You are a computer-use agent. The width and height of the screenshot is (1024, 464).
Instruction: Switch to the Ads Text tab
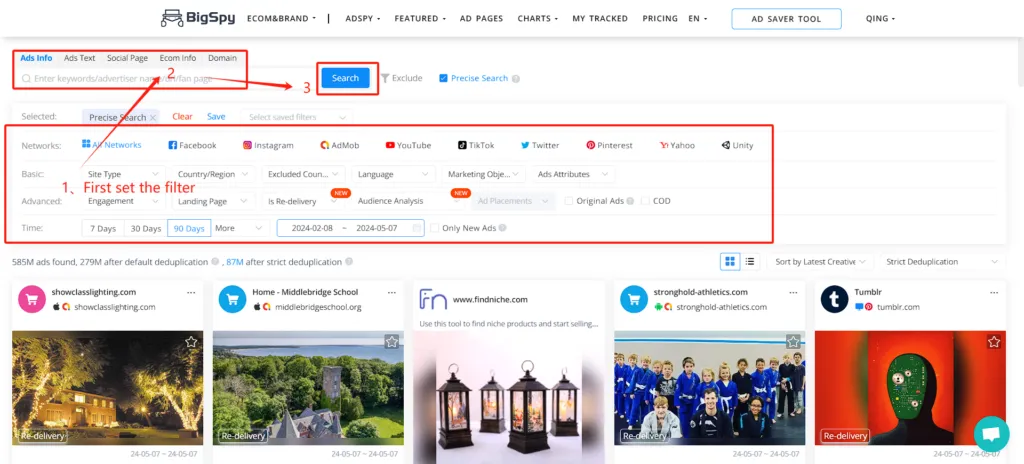(80, 58)
